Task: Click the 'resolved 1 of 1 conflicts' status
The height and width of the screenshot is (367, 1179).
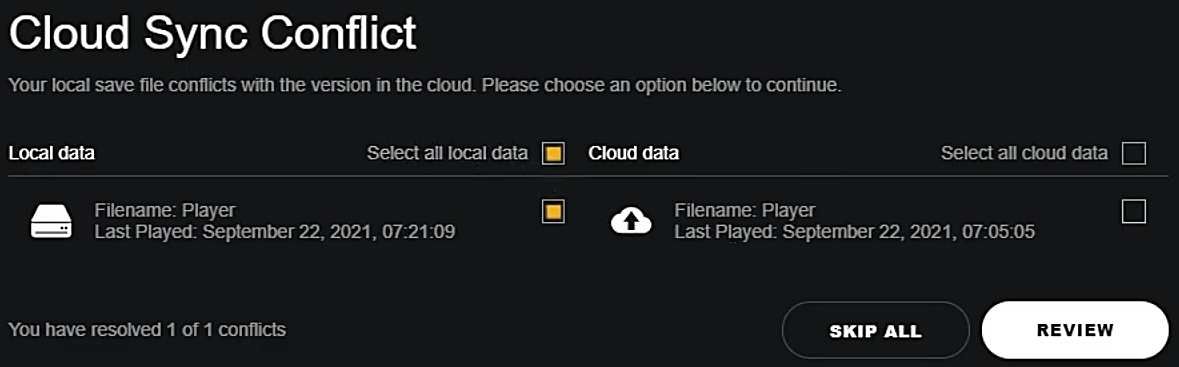Action: pos(147,329)
